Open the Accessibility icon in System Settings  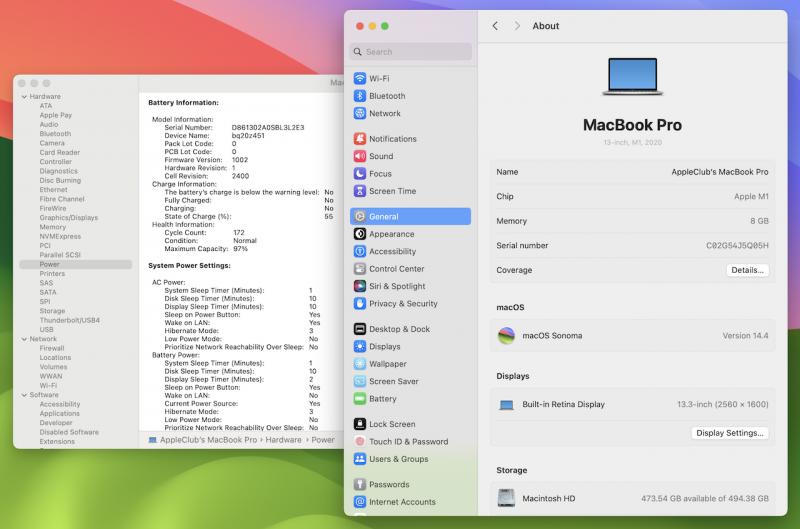coord(360,251)
